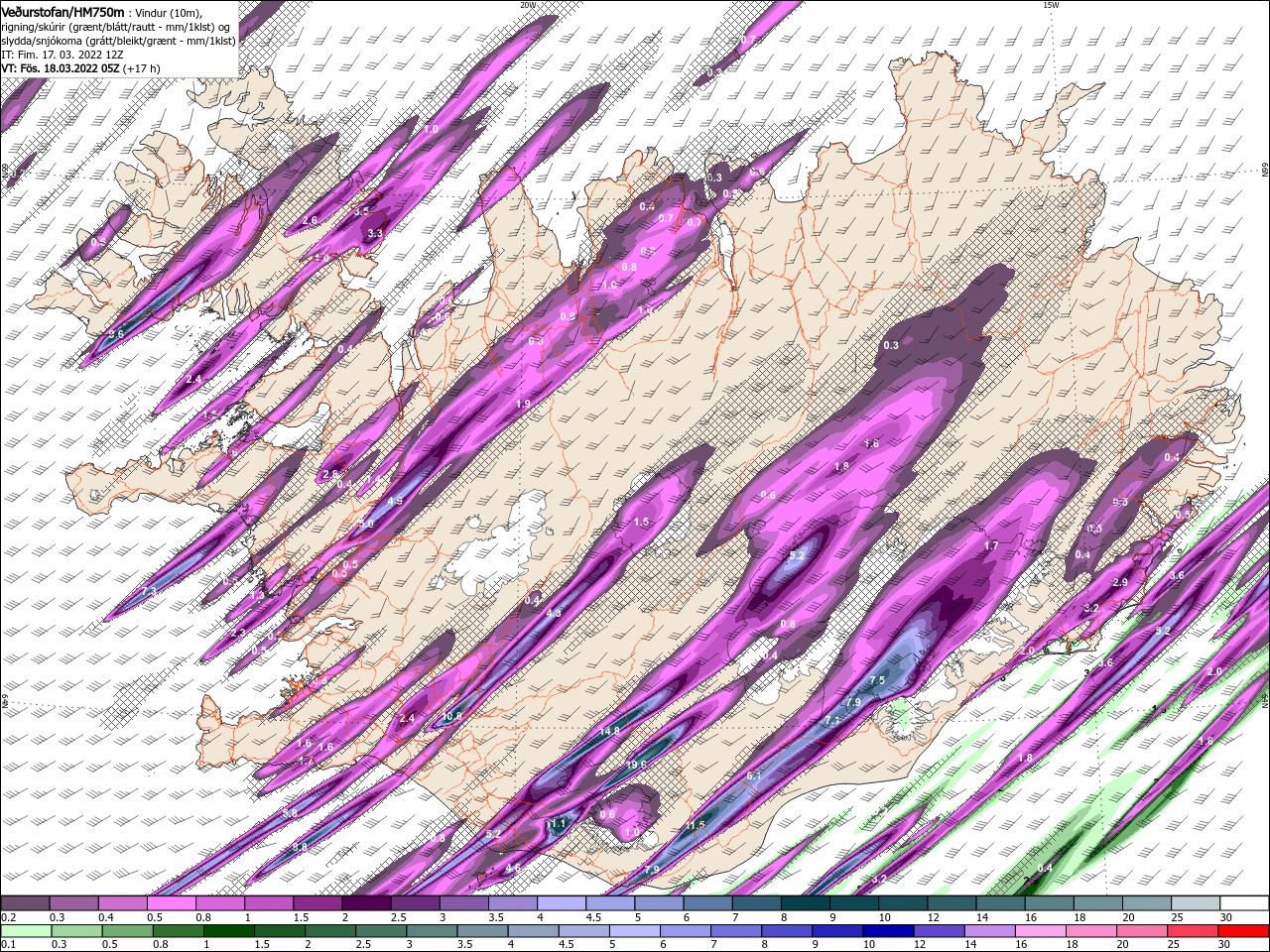Select white 30 swatch in upper legend row
The width and height of the screenshot is (1270, 952).
pos(1244,903)
